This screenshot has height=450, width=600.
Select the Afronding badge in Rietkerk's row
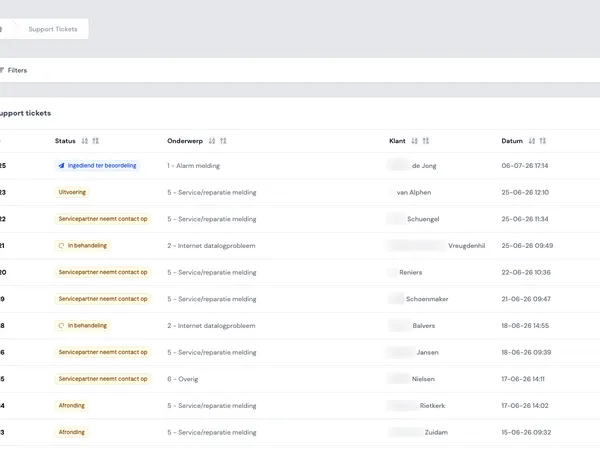pos(72,405)
